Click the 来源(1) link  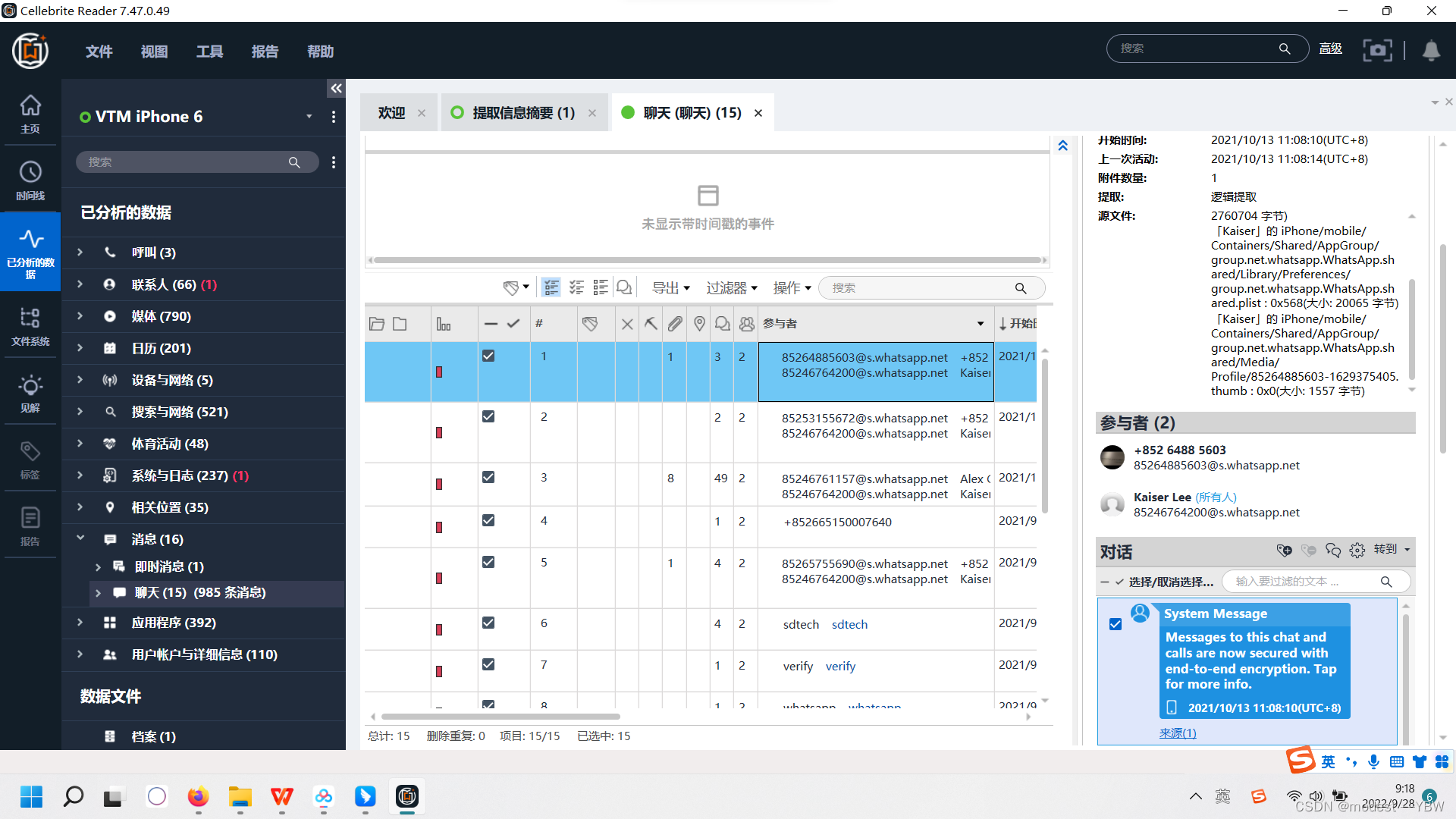[1177, 733]
